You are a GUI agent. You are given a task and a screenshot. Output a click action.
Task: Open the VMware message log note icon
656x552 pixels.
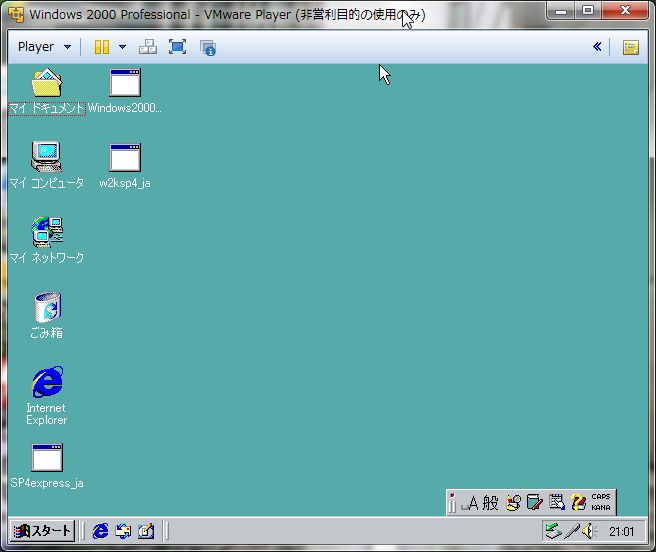tap(630, 47)
